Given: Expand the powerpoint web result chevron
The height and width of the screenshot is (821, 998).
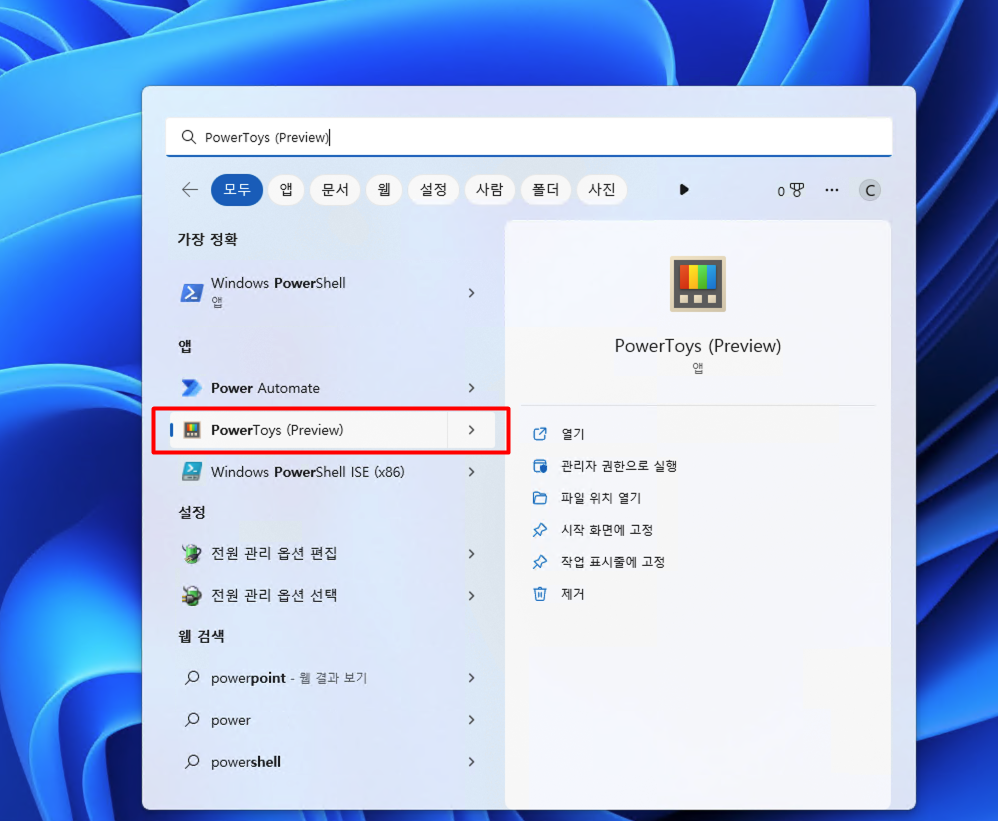Looking at the screenshot, I should [x=472, y=678].
